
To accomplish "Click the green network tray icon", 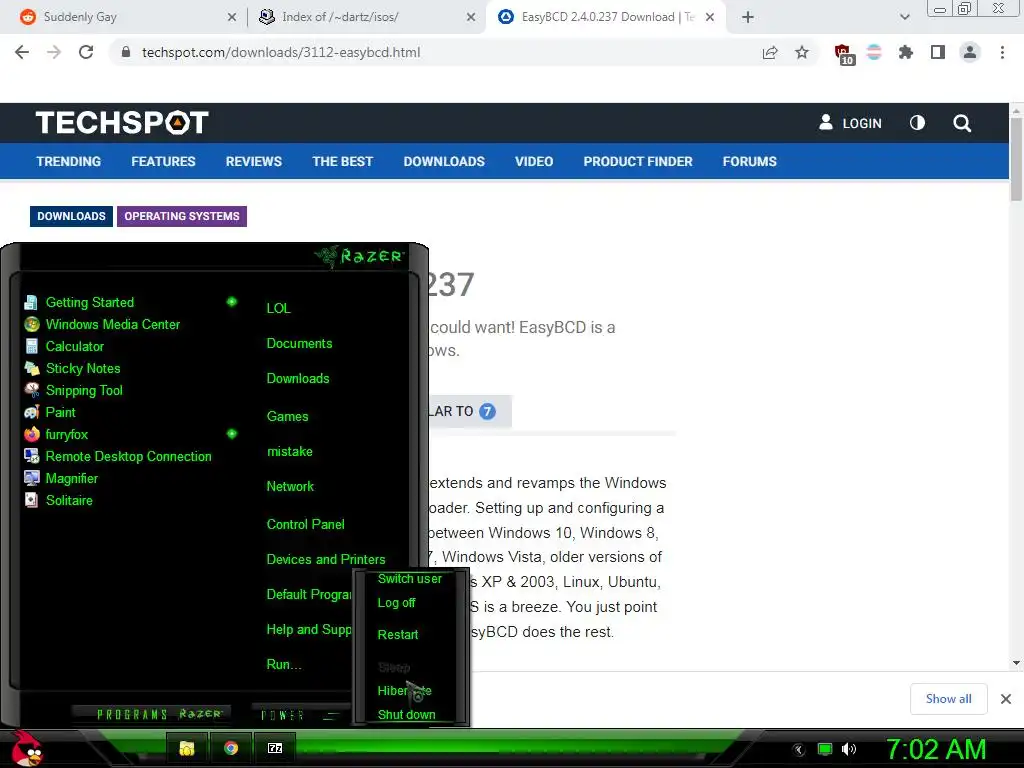I will tap(825, 749).
